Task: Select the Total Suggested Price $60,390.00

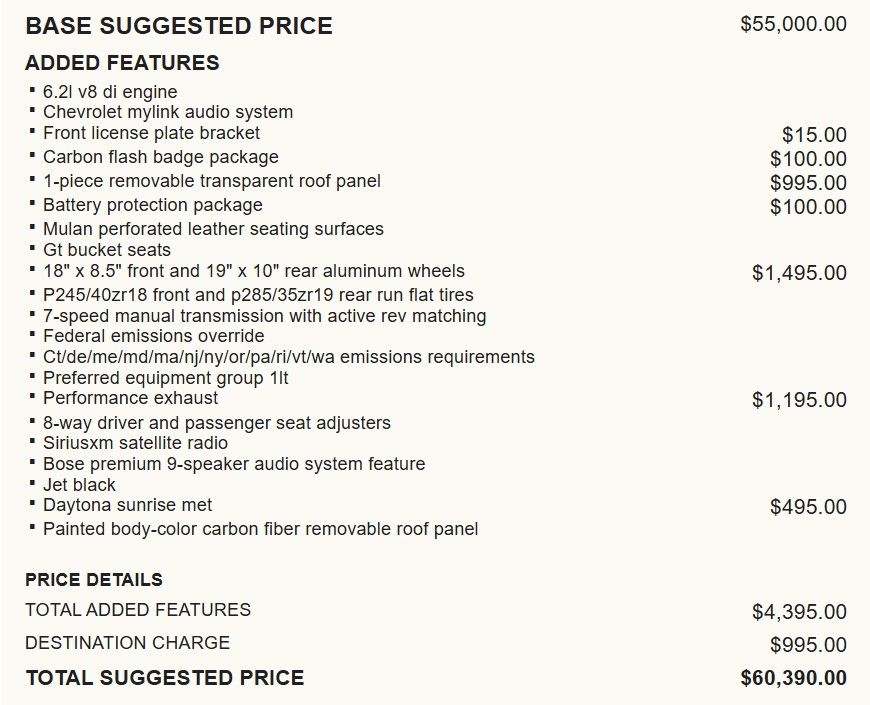Action: (793, 678)
